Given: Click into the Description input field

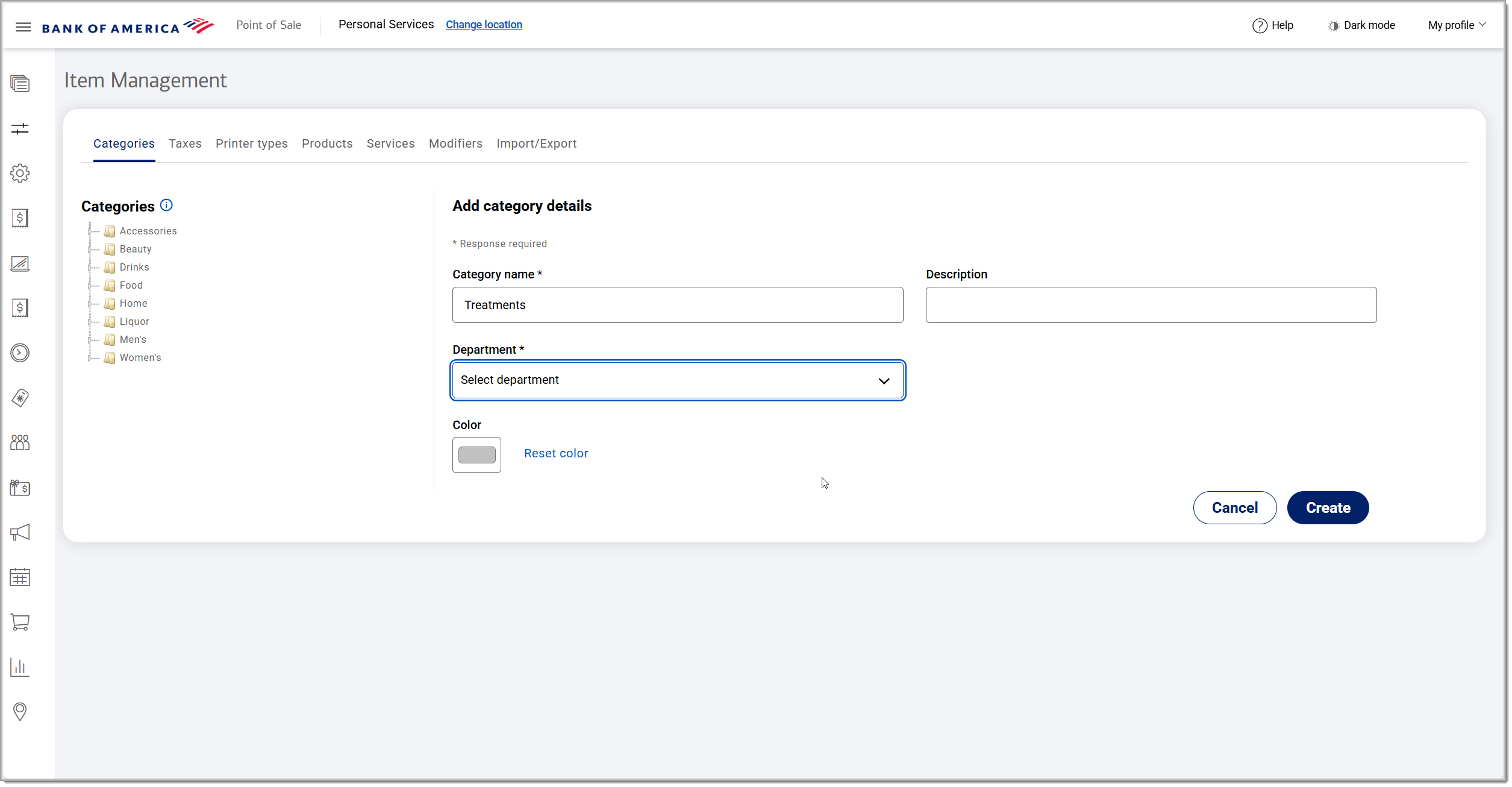Looking at the screenshot, I should [x=1151, y=305].
